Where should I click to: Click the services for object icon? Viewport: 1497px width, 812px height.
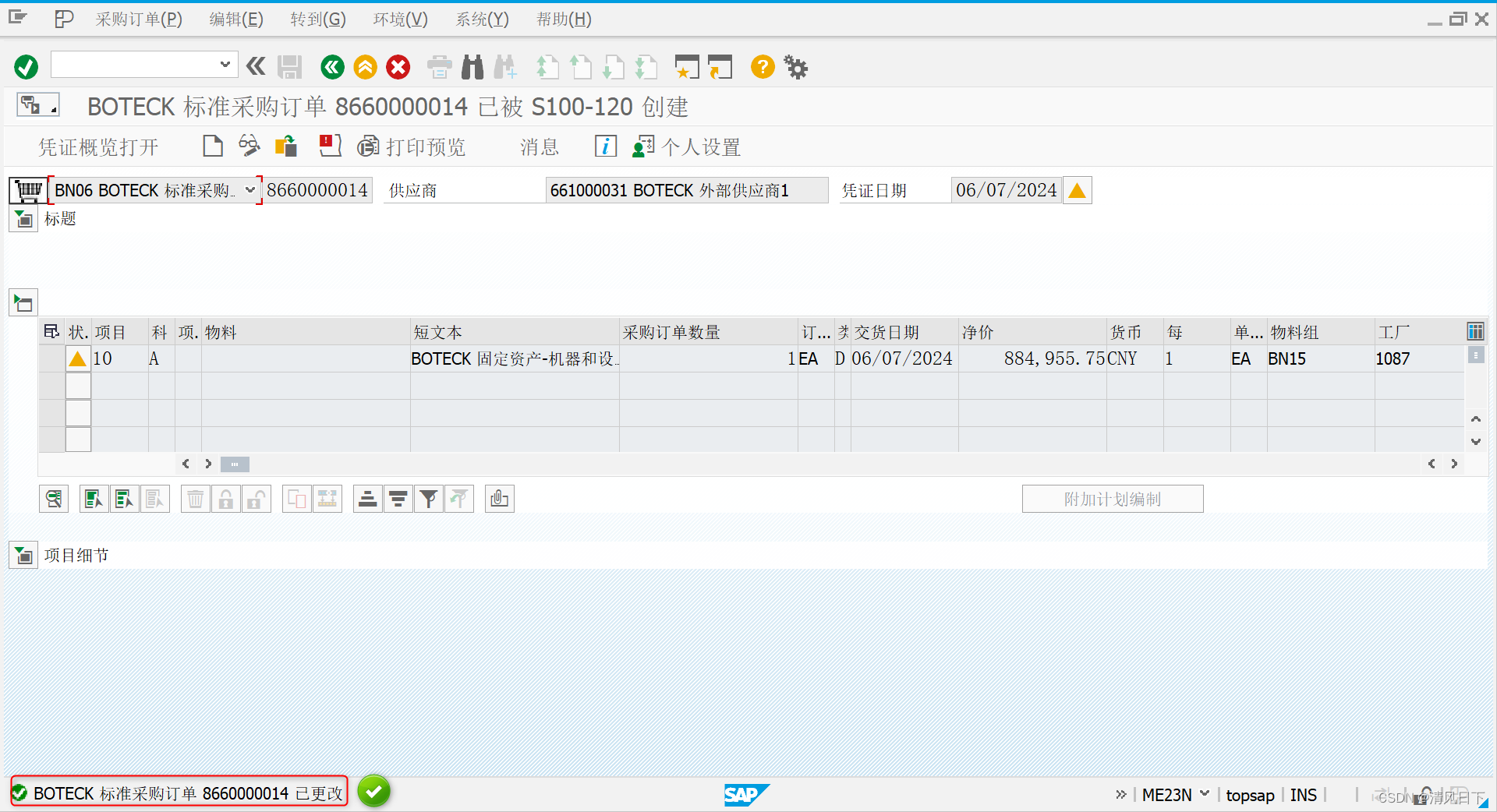coord(37,104)
